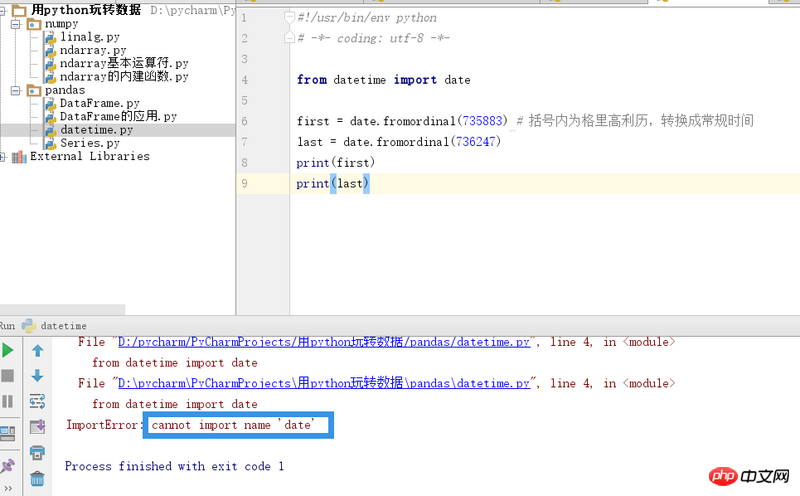Collapse the numpy folder node
Image resolution: width=800 pixels, height=496 pixels.
click(x=16, y=24)
